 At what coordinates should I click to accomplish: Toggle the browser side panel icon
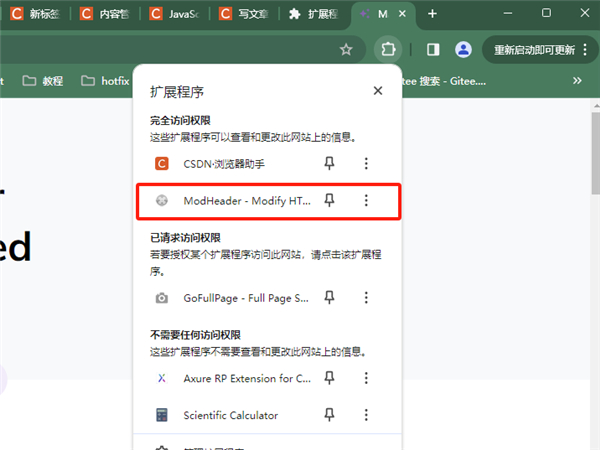[x=433, y=49]
